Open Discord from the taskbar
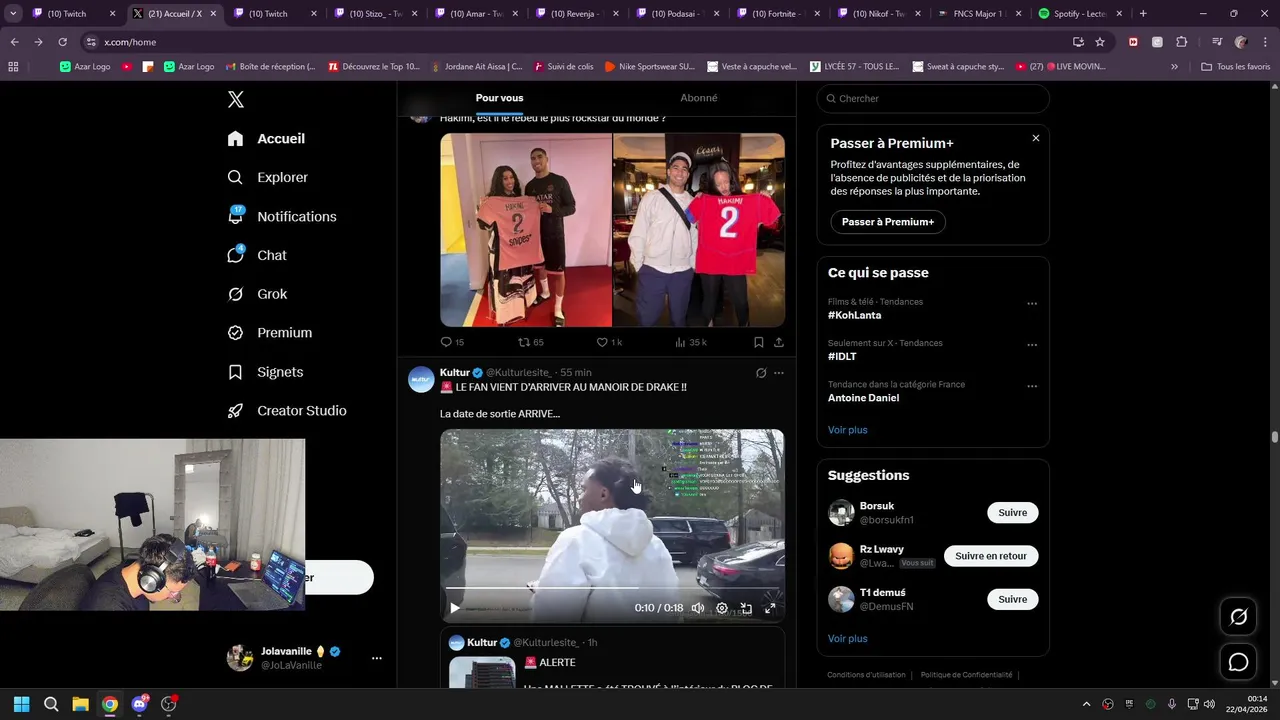The width and height of the screenshot is (1280, 720). click(x=139, y=704)
